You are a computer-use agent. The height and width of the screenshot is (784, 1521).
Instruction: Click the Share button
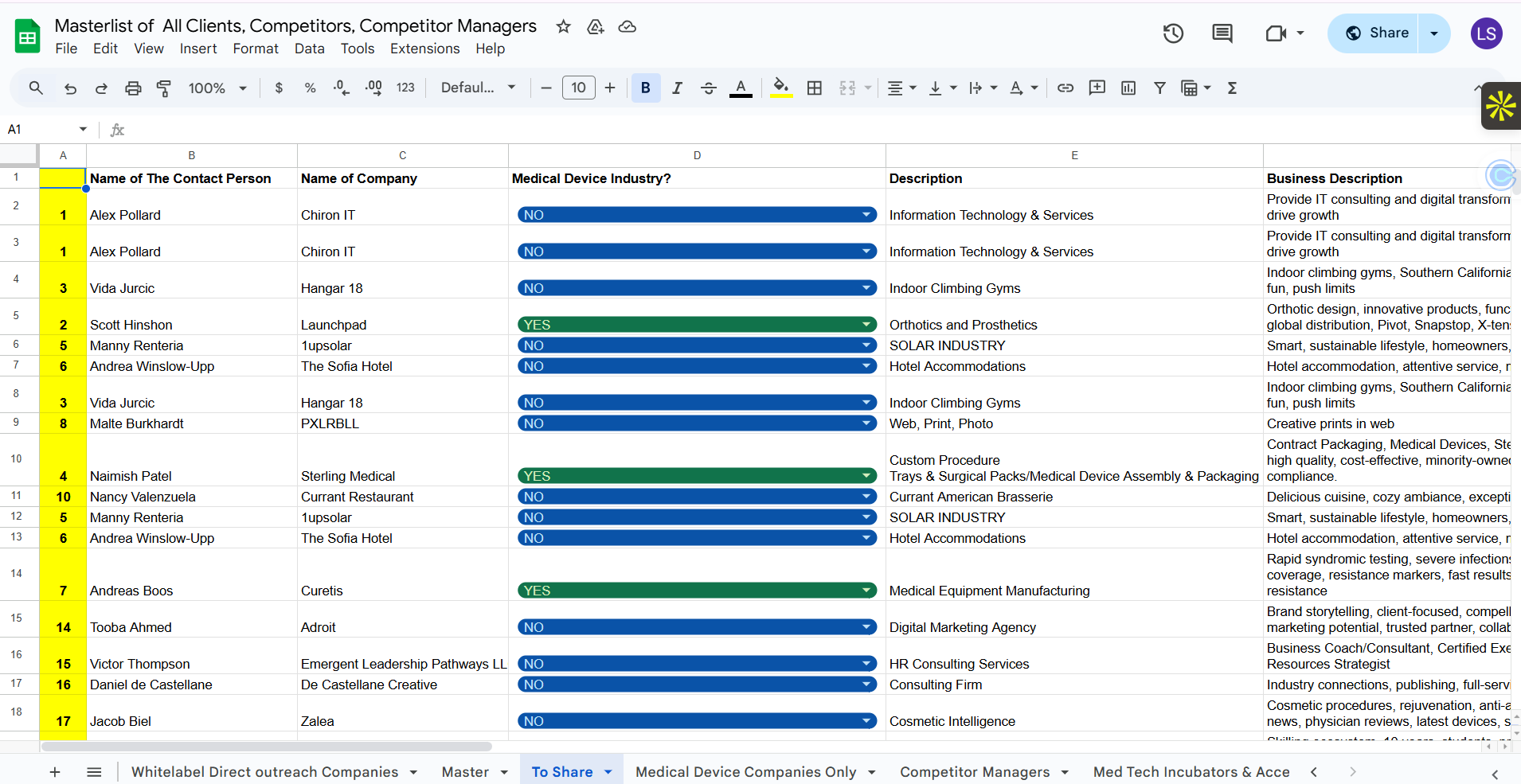[x=1377, y=33]
